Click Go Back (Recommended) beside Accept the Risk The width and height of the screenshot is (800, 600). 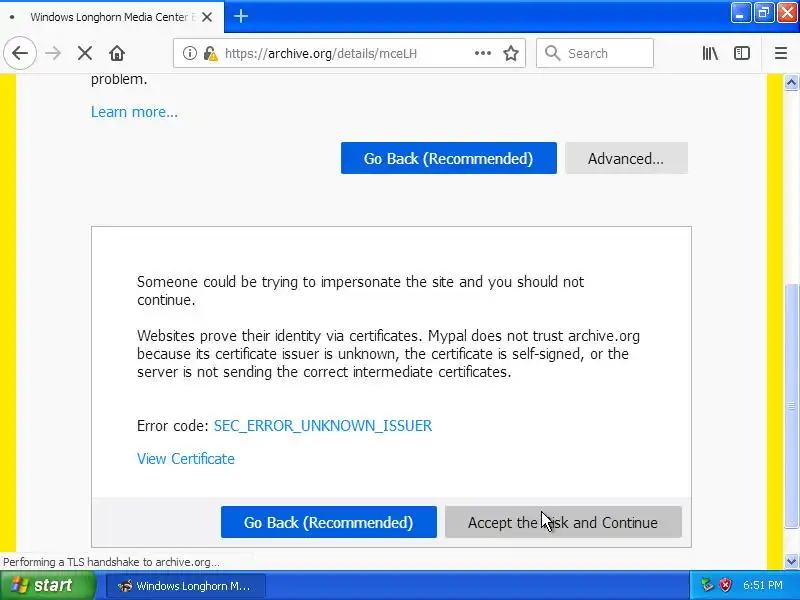pos(329,522)
